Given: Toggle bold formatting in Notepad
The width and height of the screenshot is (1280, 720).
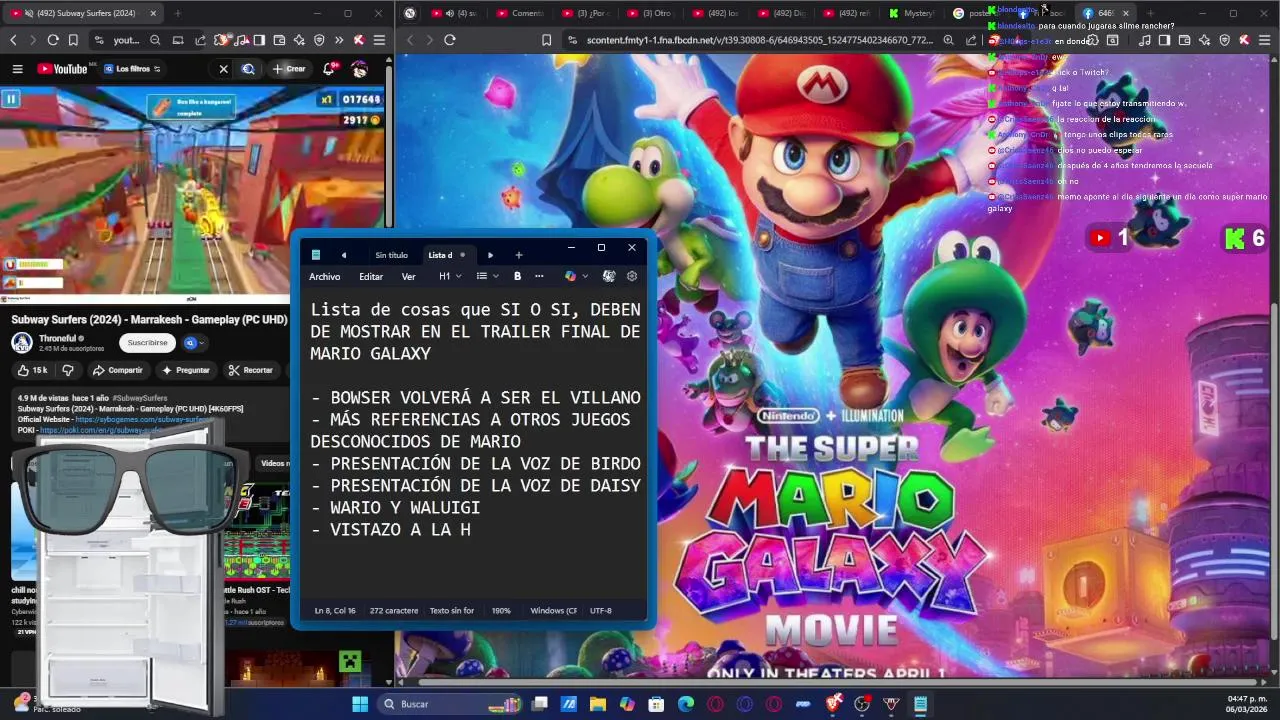Looking at the screenshot, I should click(x=517, y=276).
